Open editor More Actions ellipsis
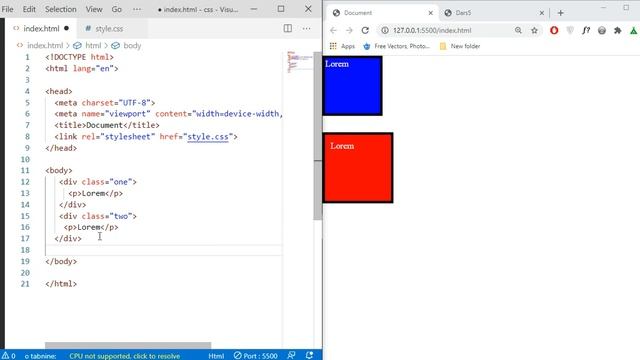This screenshot has height=360, width=640. coord(307,29)
